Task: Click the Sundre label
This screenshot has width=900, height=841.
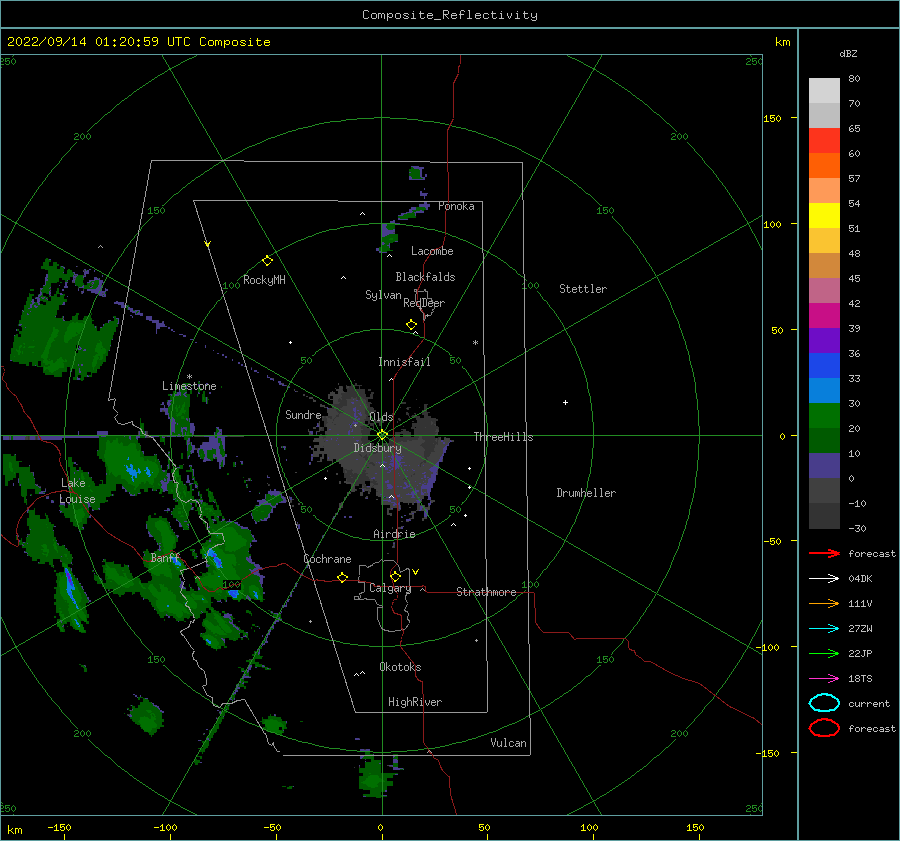Action: [x=303, y=415]
